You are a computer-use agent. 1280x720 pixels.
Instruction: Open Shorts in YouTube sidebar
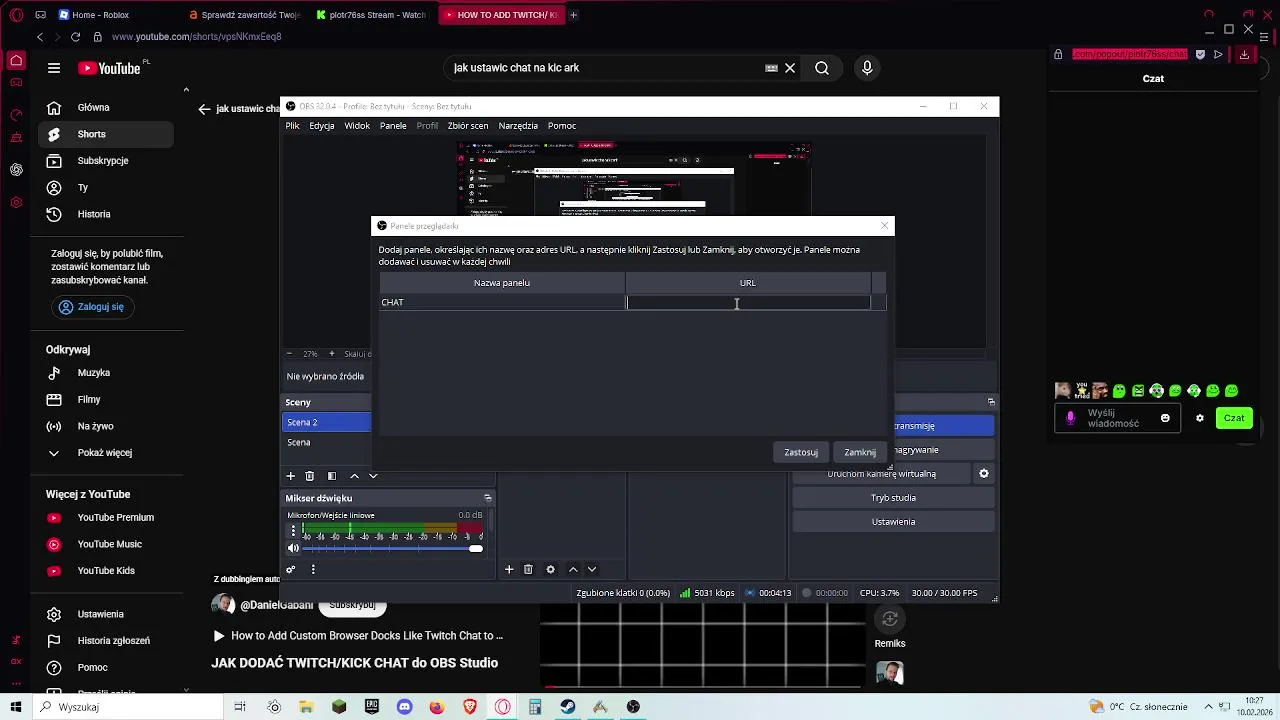106,134
